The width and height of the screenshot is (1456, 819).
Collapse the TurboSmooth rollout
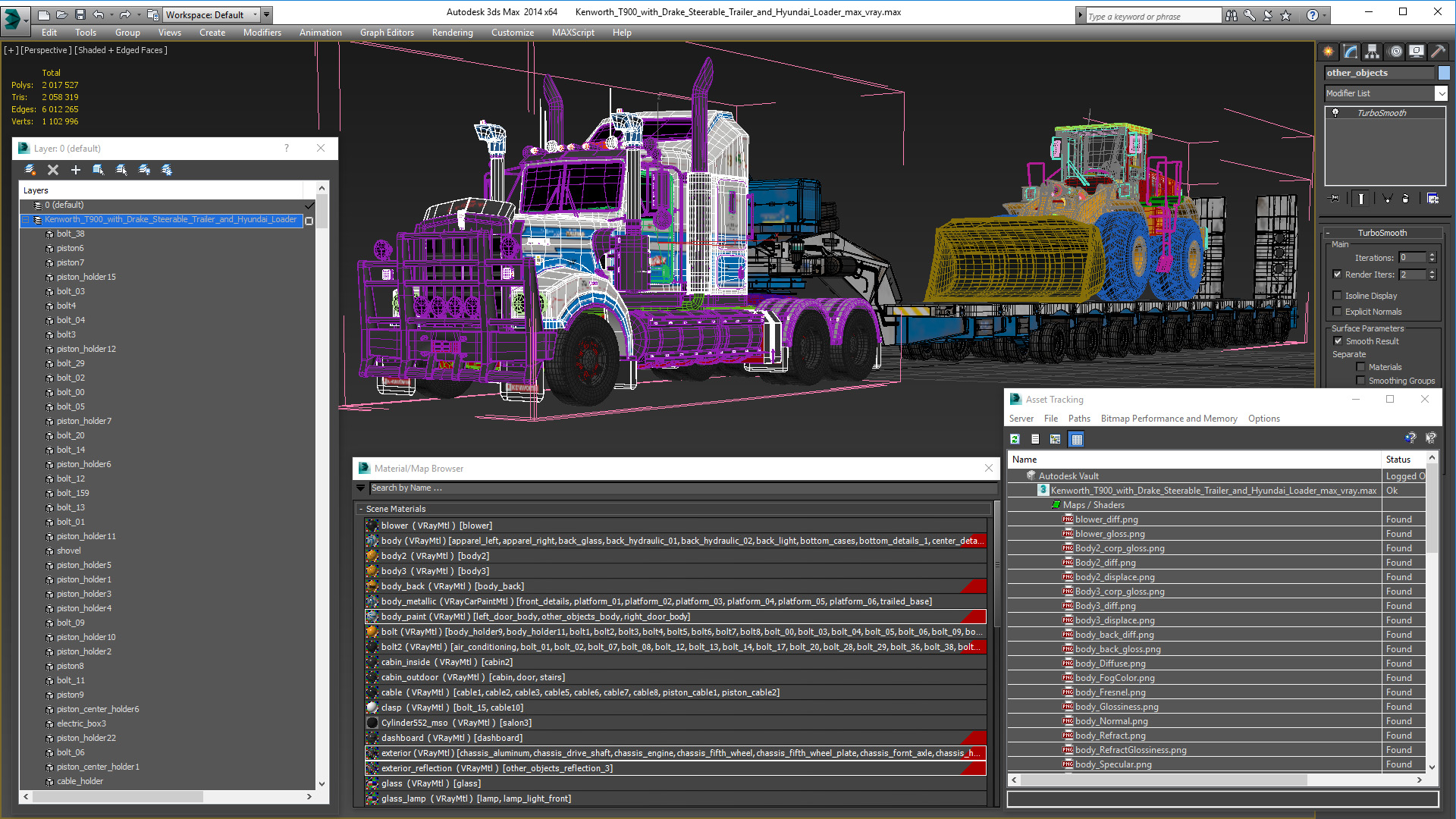[1328, 233]
